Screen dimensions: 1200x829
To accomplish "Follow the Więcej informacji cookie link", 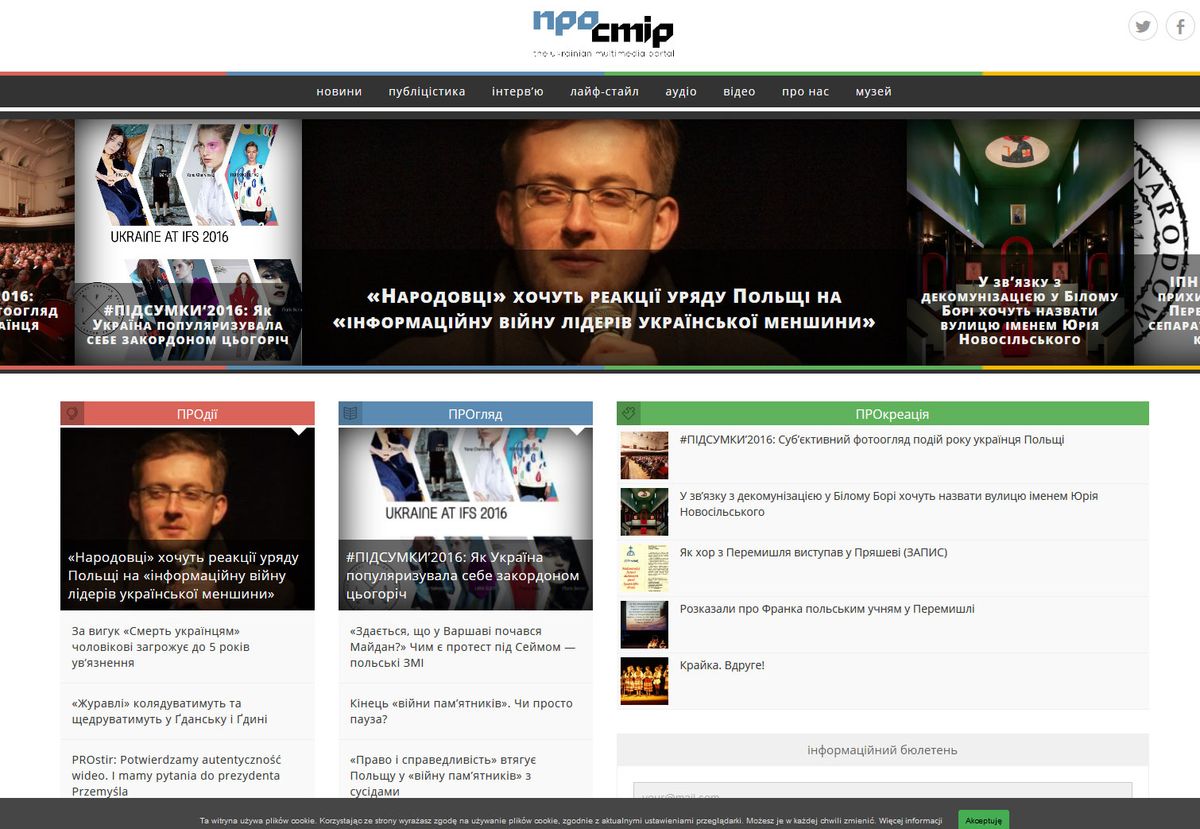I will coord(910,821).
